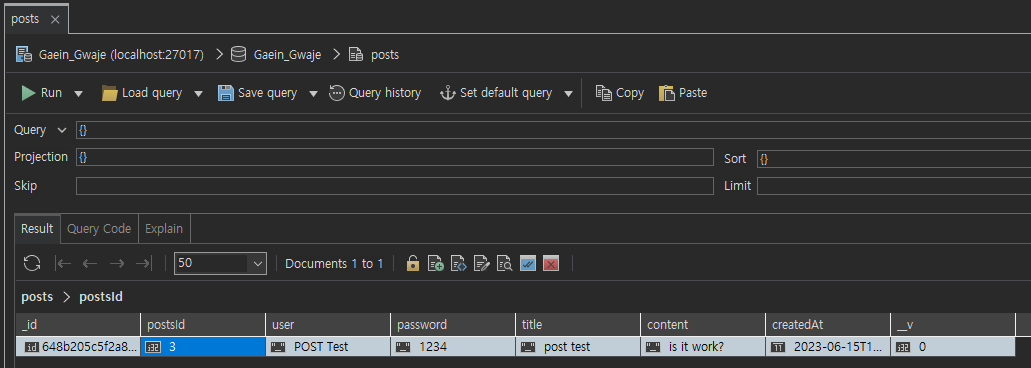Click posts collection breadcrumb in path bar
The width and height of the screenshot is (1031, 368).
(x=374, y=55)
